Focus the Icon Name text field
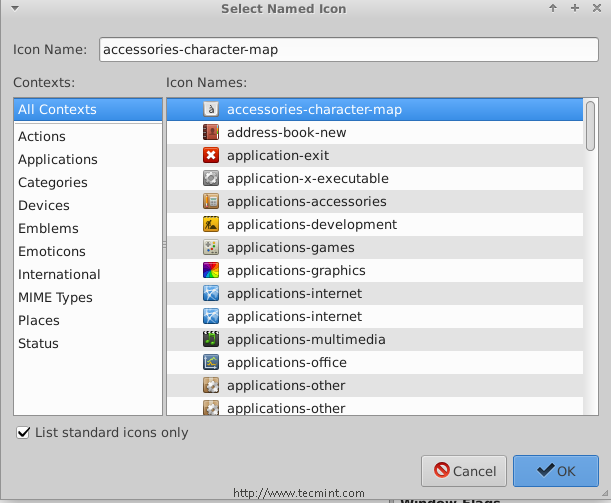The height and width of the screenshot is (503, 611). point(342,48)
